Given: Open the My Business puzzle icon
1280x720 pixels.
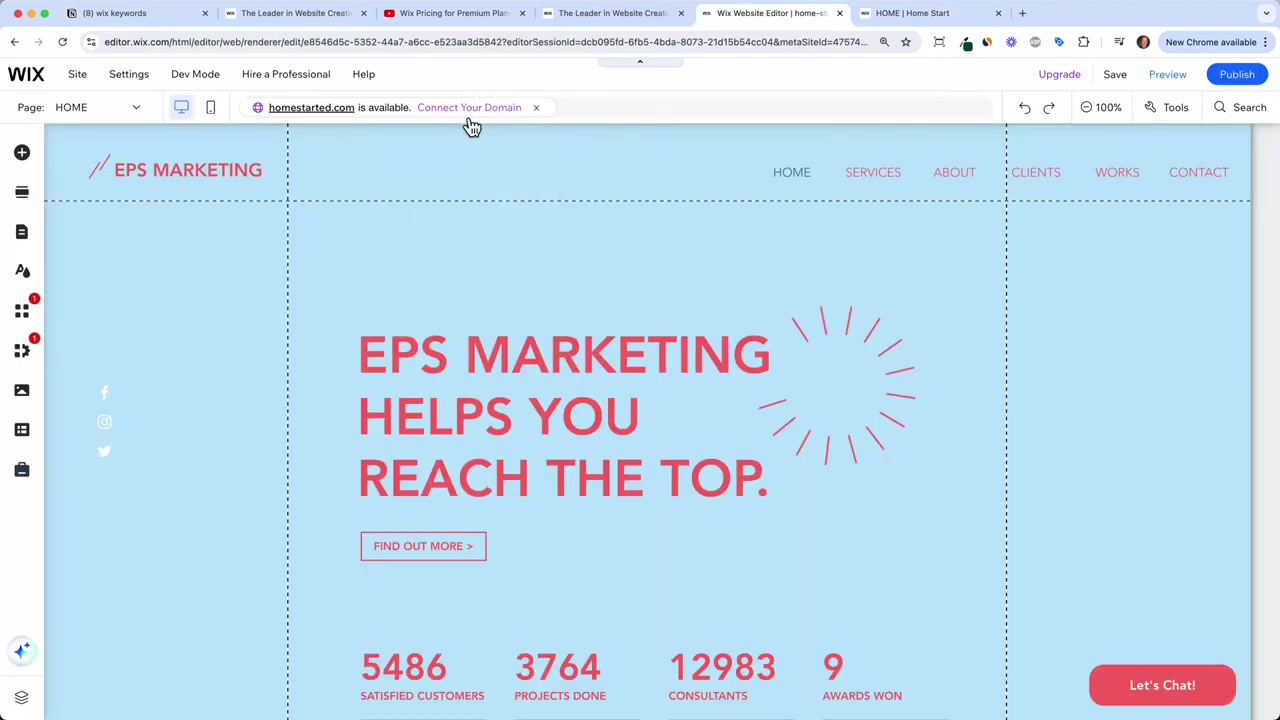Looking at the screenshot, I should (x=22, y=351).
